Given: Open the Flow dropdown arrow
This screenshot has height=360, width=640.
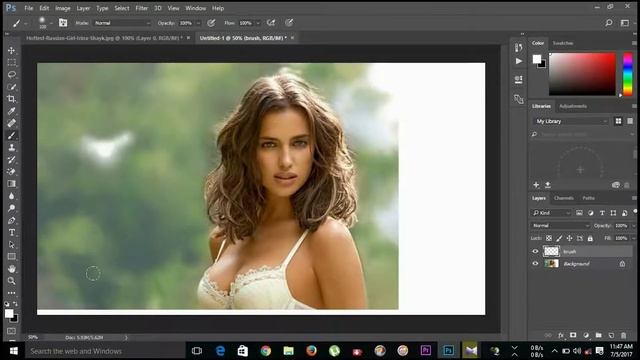Looking at the screenshot, I should point(258,23).
